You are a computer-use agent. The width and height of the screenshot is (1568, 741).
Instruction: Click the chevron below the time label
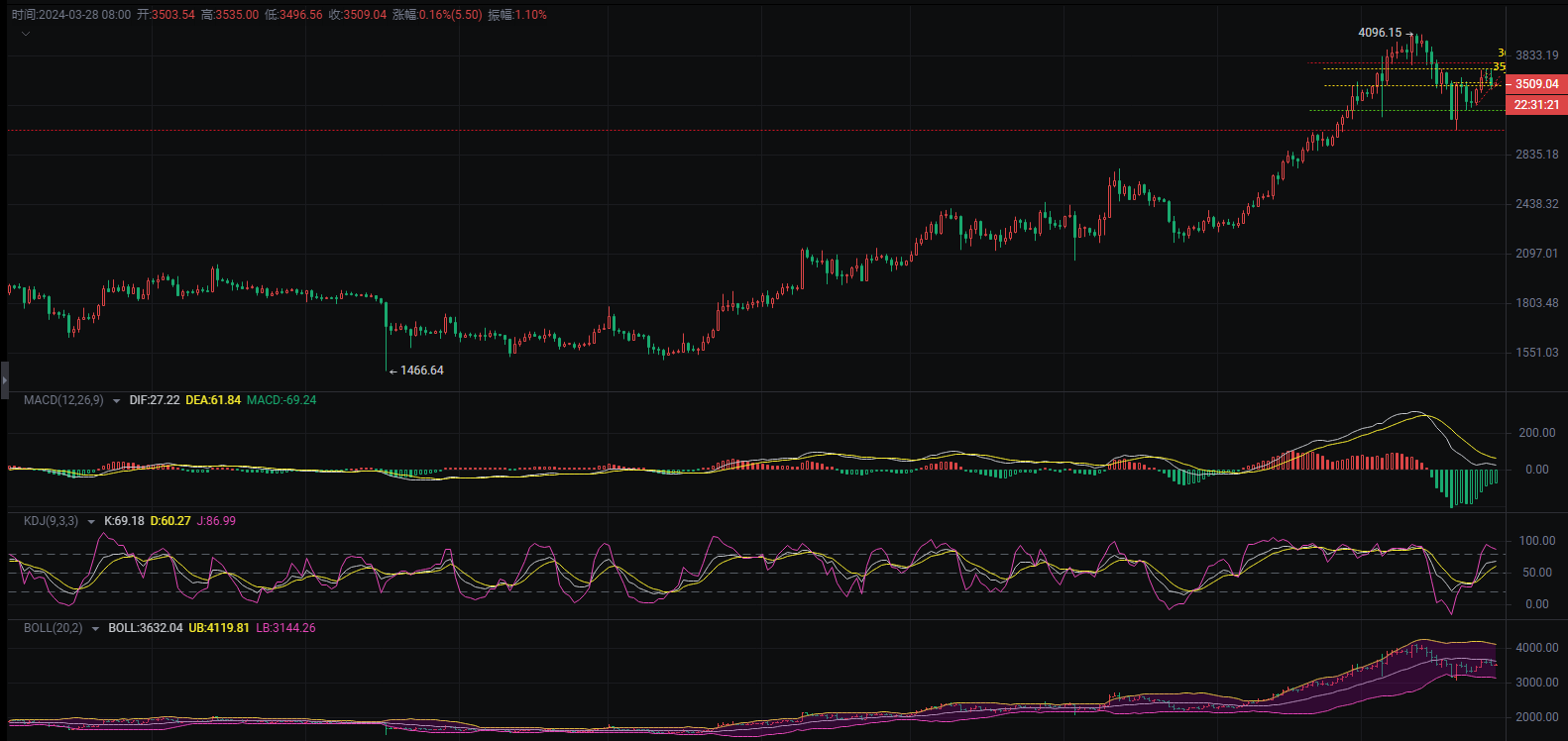[x=26, y=34]
